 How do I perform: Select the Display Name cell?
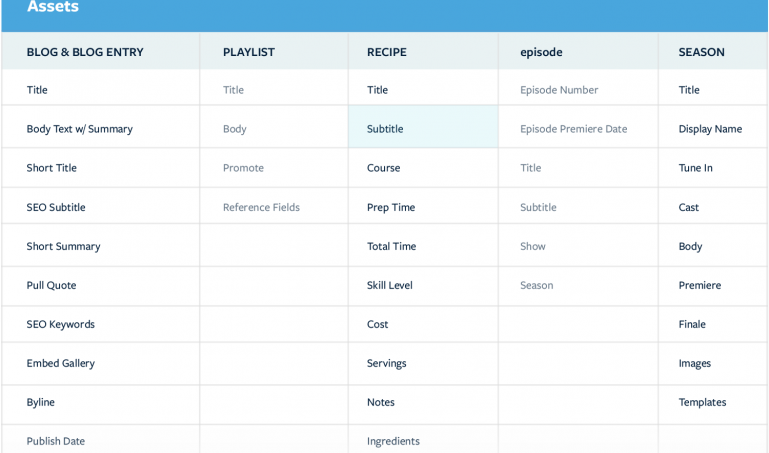coord(713,128)
